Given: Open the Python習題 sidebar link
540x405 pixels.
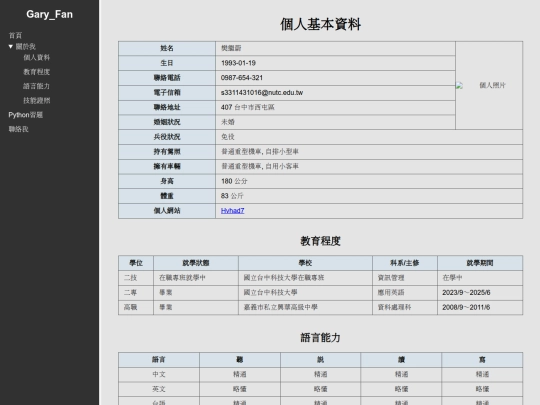Looking at the screenshot, I should click(25, 115).
